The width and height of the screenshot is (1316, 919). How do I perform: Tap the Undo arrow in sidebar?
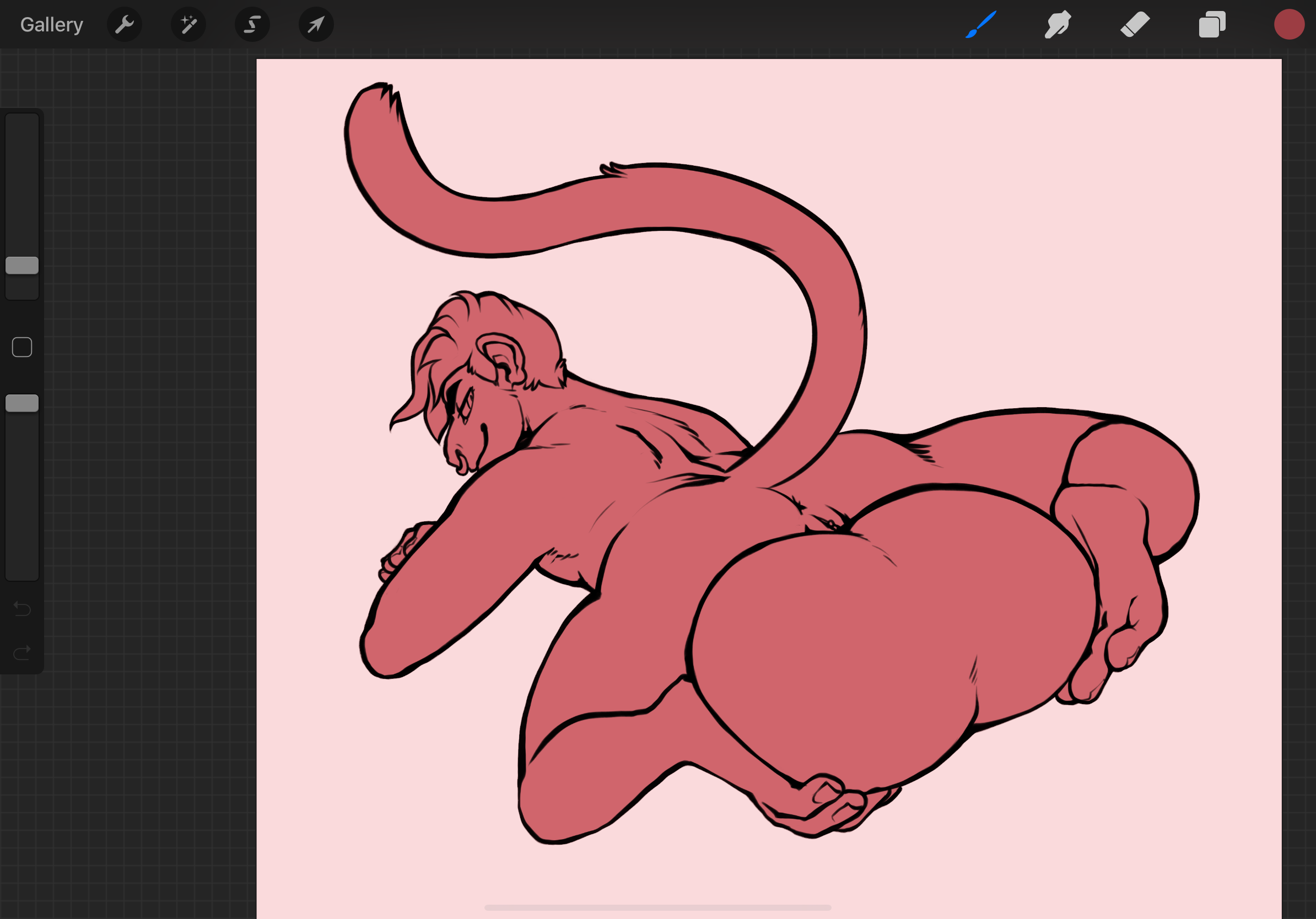click(x=23, y=608)
